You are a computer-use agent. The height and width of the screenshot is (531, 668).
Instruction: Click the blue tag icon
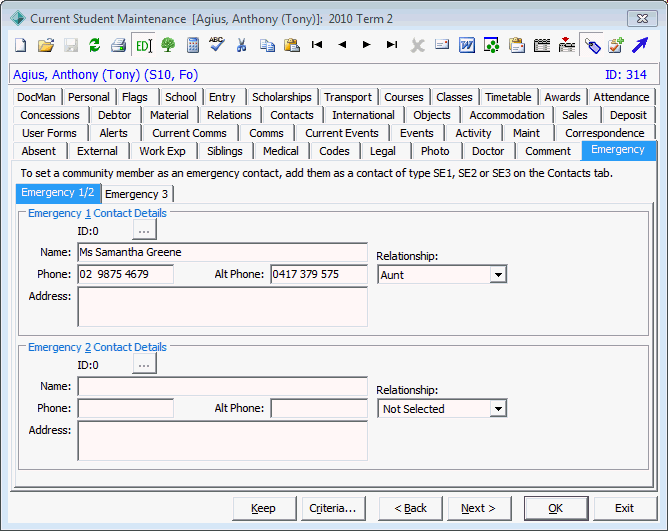[x=592, y=45]
